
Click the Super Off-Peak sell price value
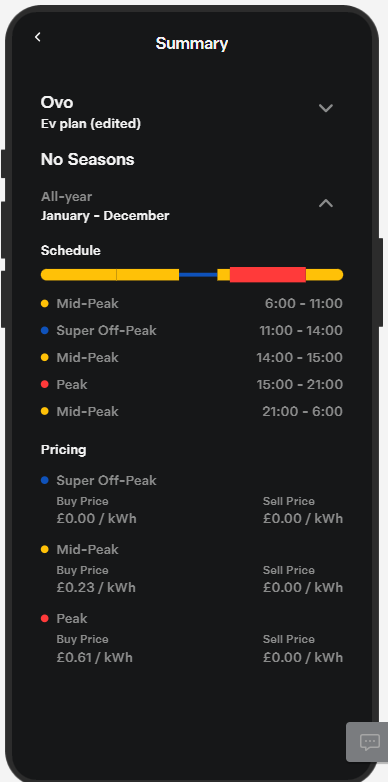tap(303, 519)
